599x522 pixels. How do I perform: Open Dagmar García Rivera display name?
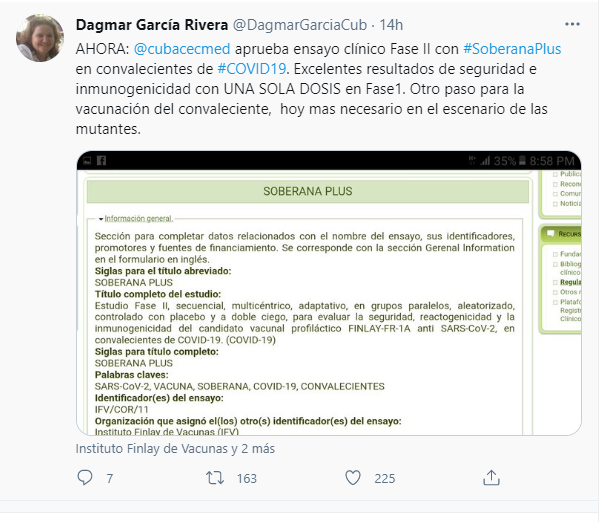click(x=152, y=25)
